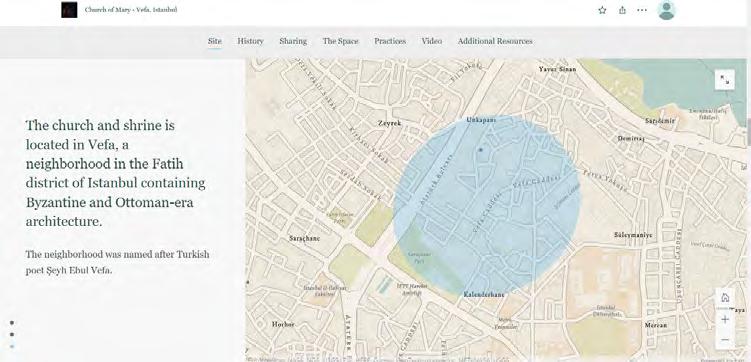The image size is (751, 362).
Task: Click the Süleymaniye label on the map
Action: [x=633, y=235]
